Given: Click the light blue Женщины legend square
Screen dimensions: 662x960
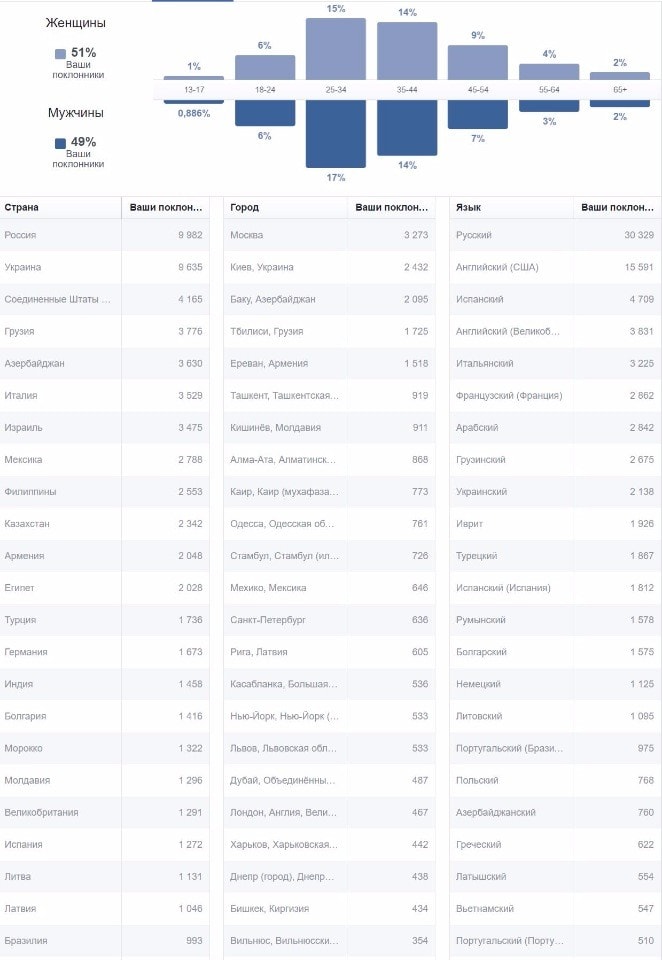Looking at the screenshot, I should (61, 54).
